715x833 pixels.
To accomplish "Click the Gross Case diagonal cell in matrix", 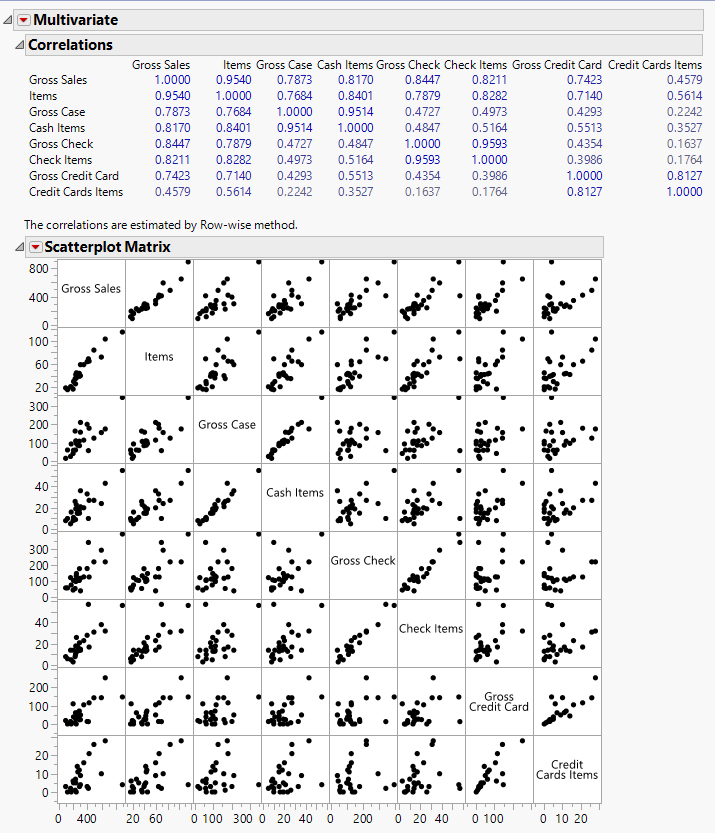I will pyautogui.click(x=227, y=429).
